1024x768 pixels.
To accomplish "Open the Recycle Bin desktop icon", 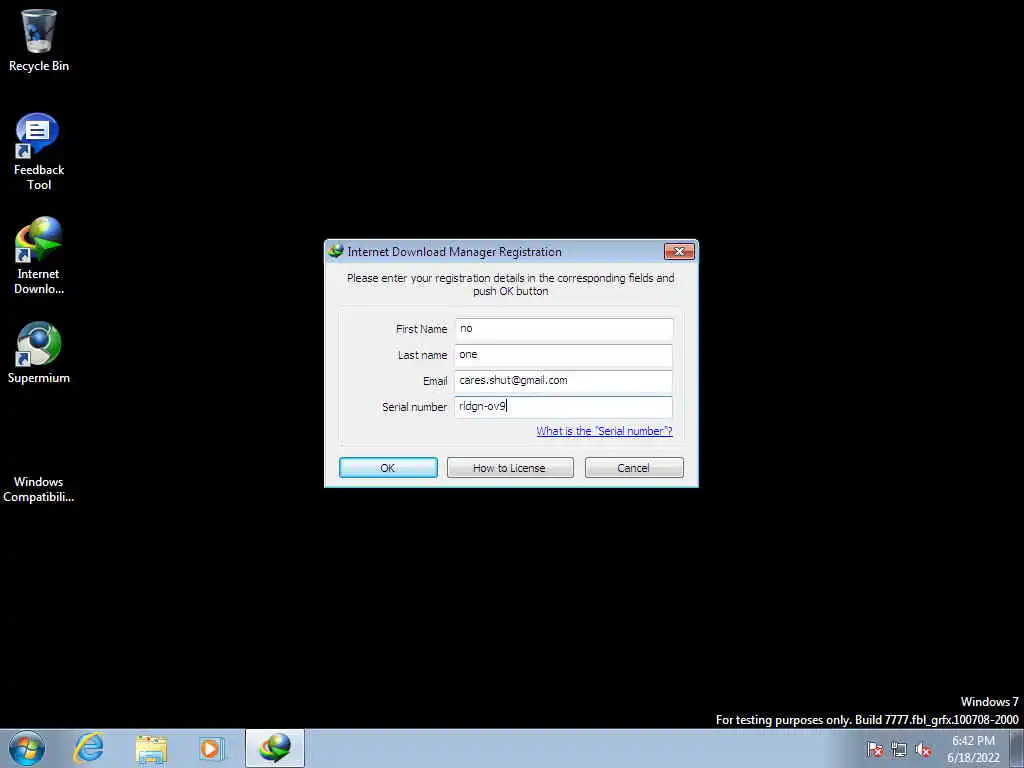I will coord(39,40).
